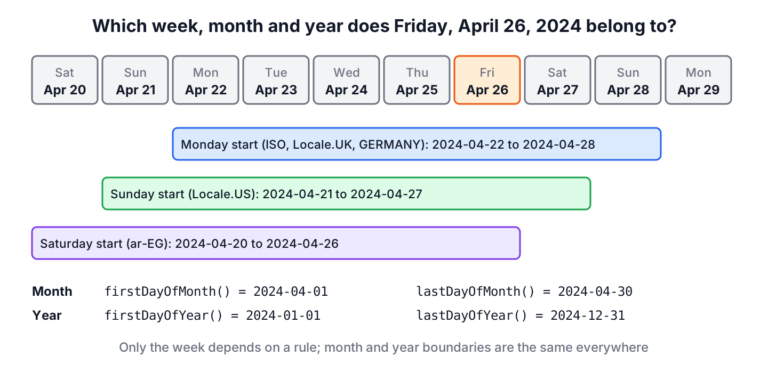Click firstDayOfMonth() = 2024-04-01 text
This screenshot has height=372, width=768.
(216, 292)
